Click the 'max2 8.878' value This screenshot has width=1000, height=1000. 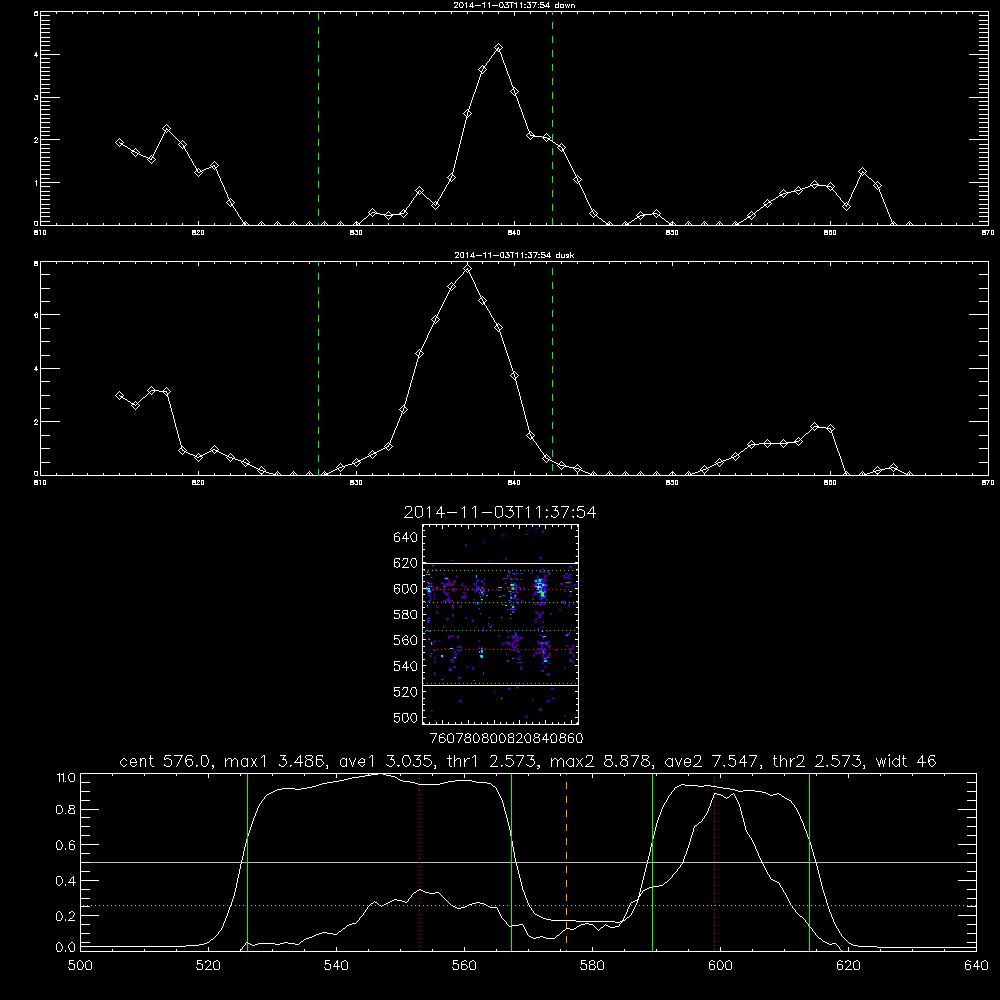(x=603, y=761)
